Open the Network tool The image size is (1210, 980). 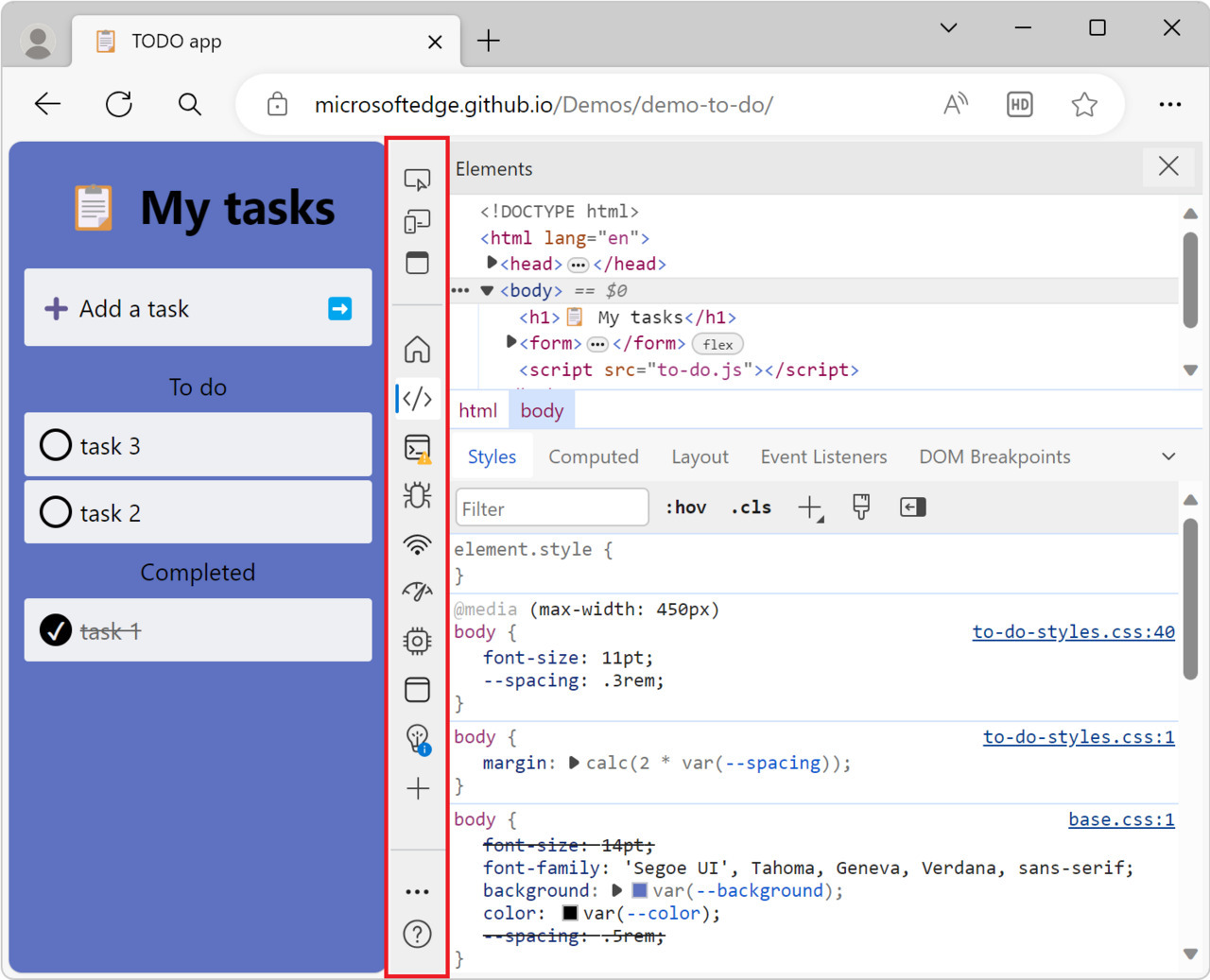click(x=417, y=544)
